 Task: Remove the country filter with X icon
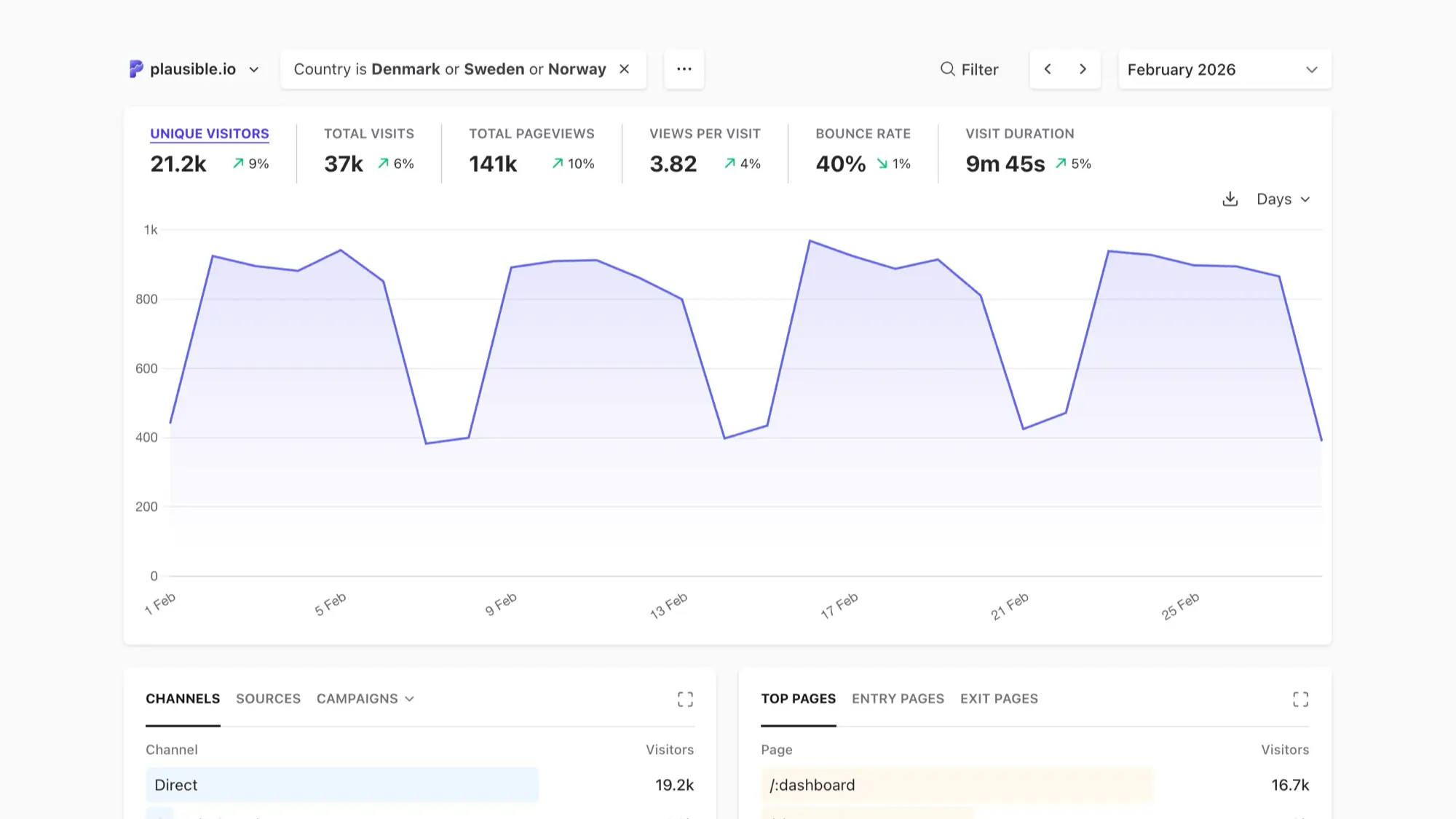624,69
